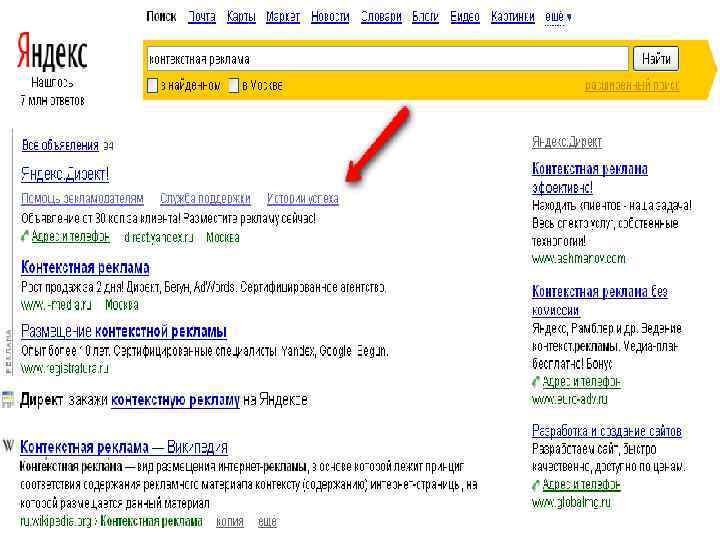Click phone icon above www.globalmg.ru
Viewport: 720px width, 540px height.
[x=536, y=484]
